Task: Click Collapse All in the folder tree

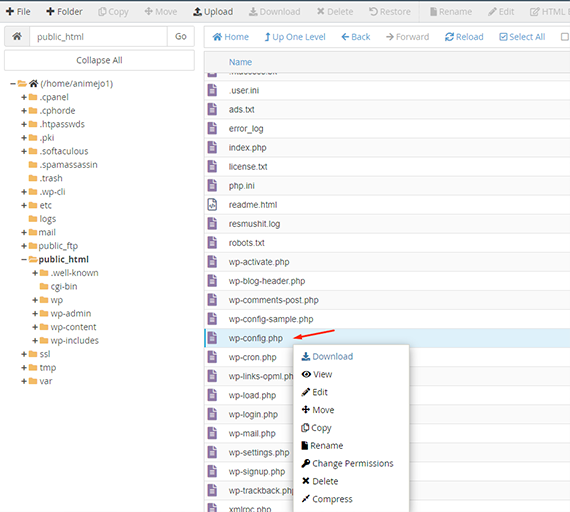Action: point(99,60)
